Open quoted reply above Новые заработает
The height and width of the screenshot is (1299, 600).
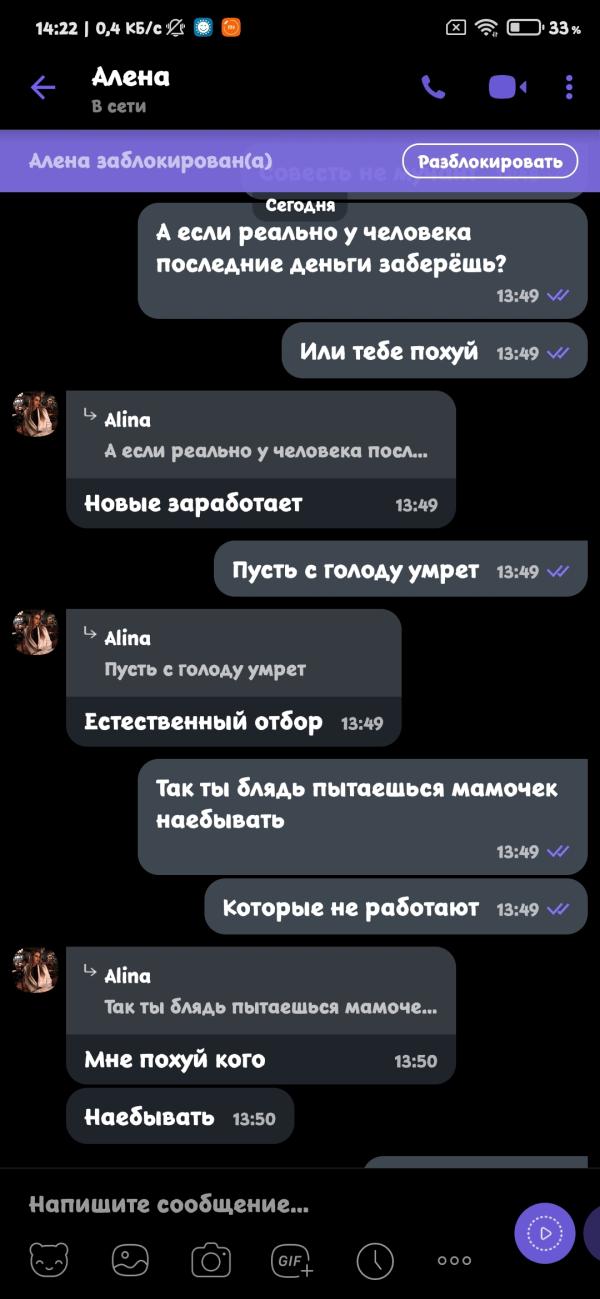click(260, 435)
